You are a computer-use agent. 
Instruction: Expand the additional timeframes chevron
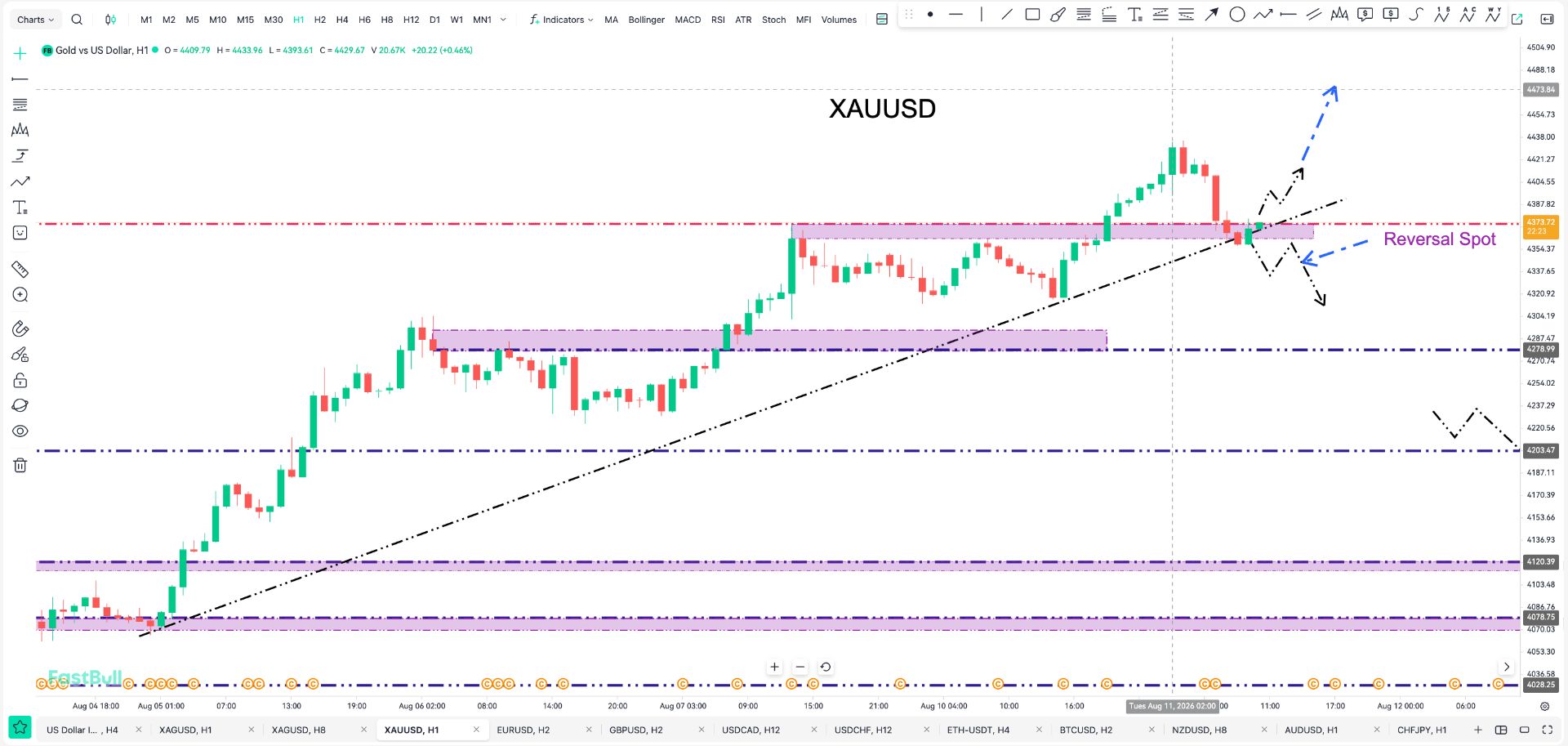503,20
